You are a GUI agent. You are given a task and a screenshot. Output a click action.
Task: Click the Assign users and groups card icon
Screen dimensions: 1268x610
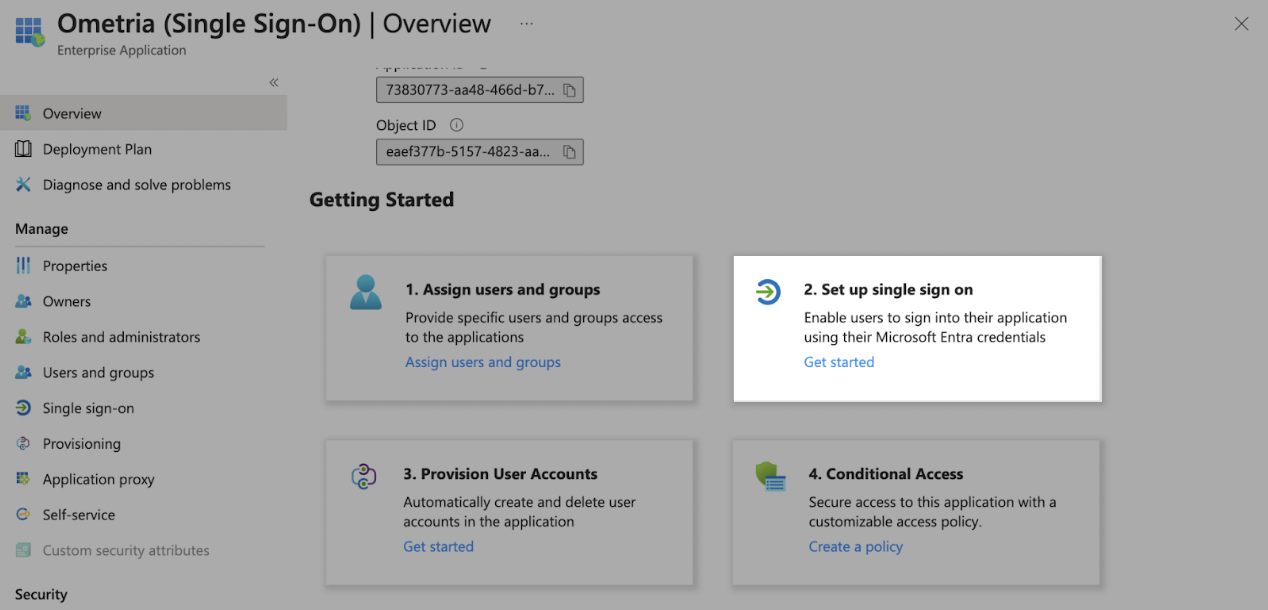point(366,291)
